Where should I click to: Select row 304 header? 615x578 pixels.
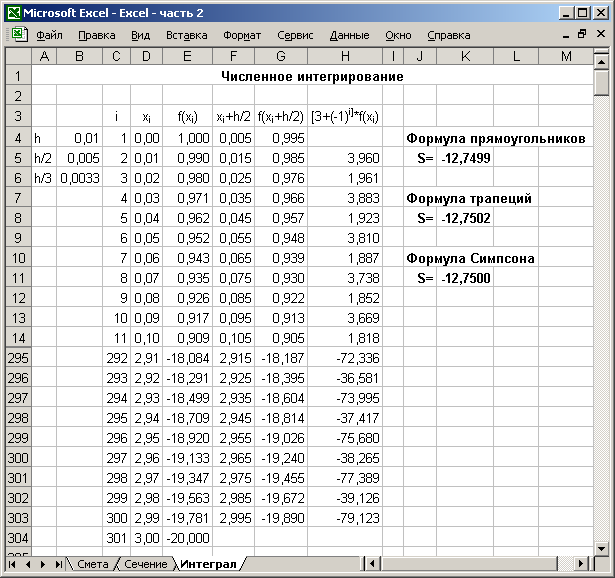click(18, 538)
